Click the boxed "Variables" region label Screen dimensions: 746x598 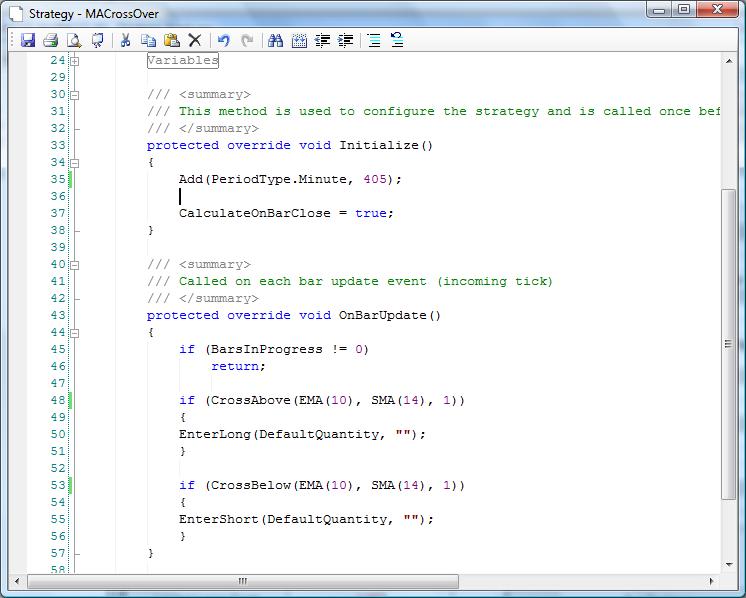pos(183,60)
